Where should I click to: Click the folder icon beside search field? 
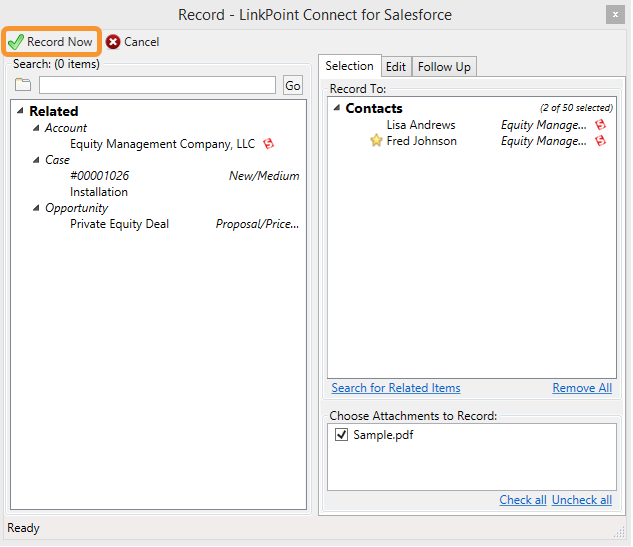click(x=23, y=85)
